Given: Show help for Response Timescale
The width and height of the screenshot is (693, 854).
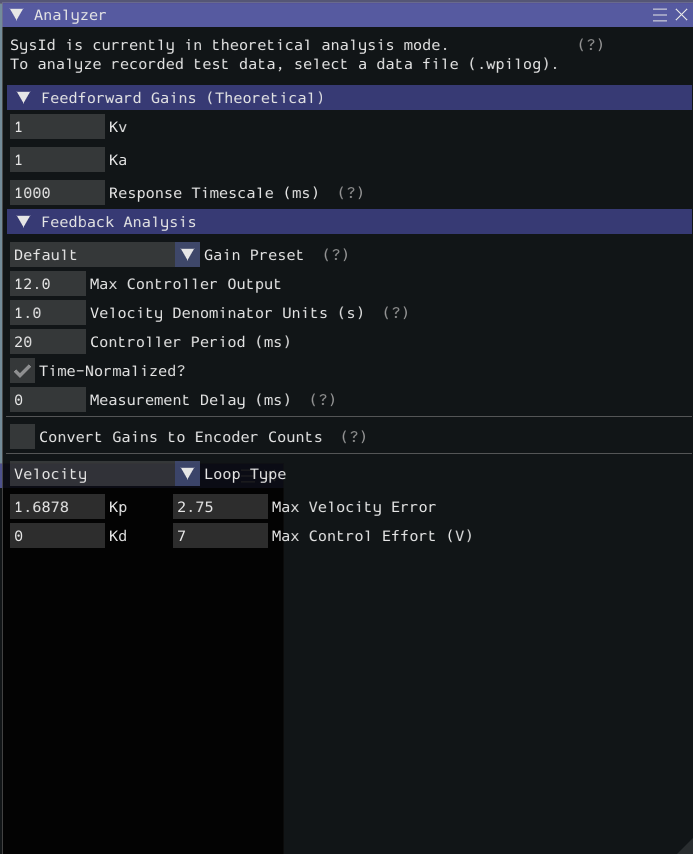Looking at the screenshot, I should [x=350, y=193].
